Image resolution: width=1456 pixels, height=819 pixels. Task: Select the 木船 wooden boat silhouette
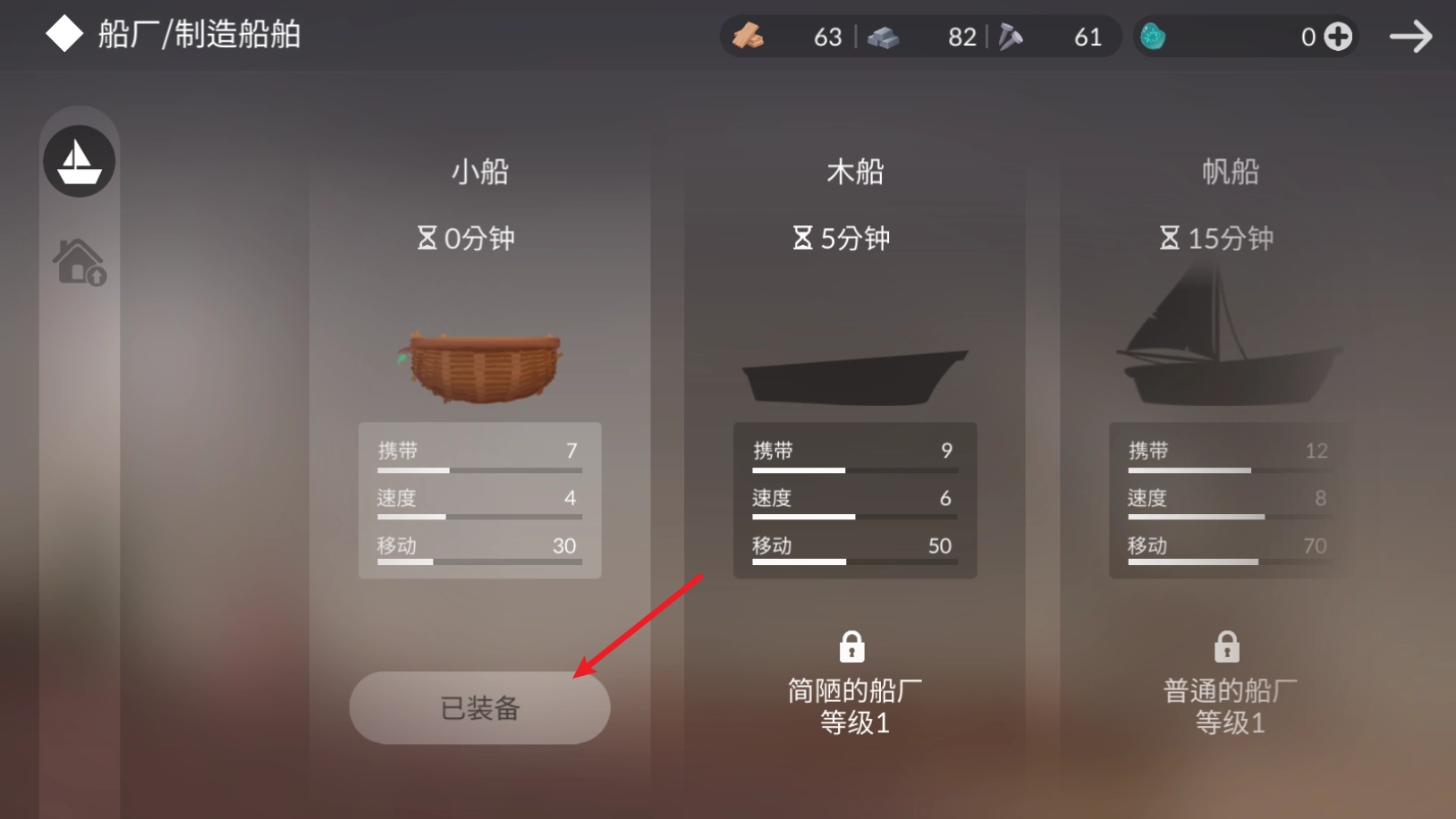click(x=854, y=377)
